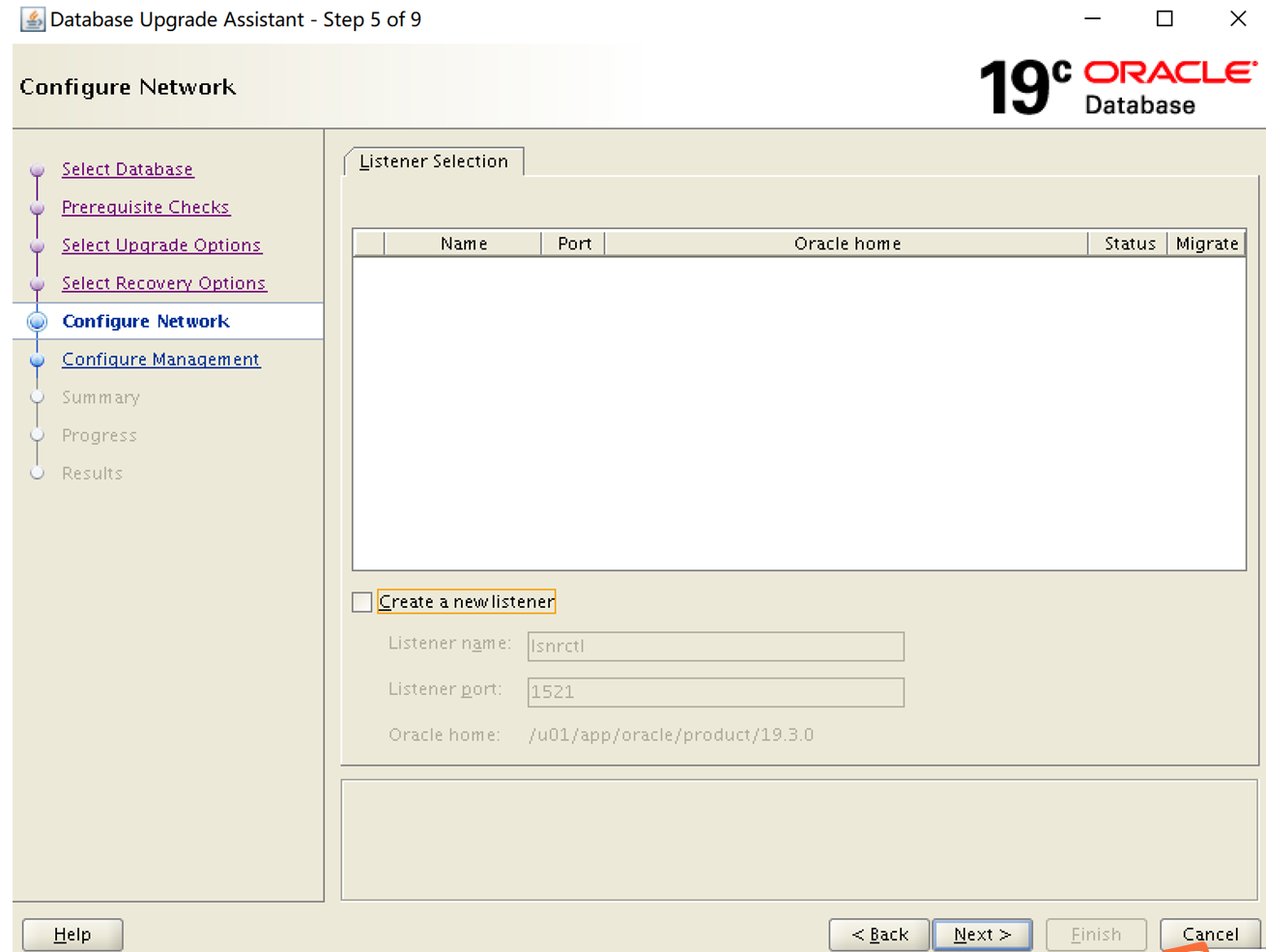Click the Listener name input field
Image resolution: width=1266 pixels, height=952 pixels.
tap(716, 646)
